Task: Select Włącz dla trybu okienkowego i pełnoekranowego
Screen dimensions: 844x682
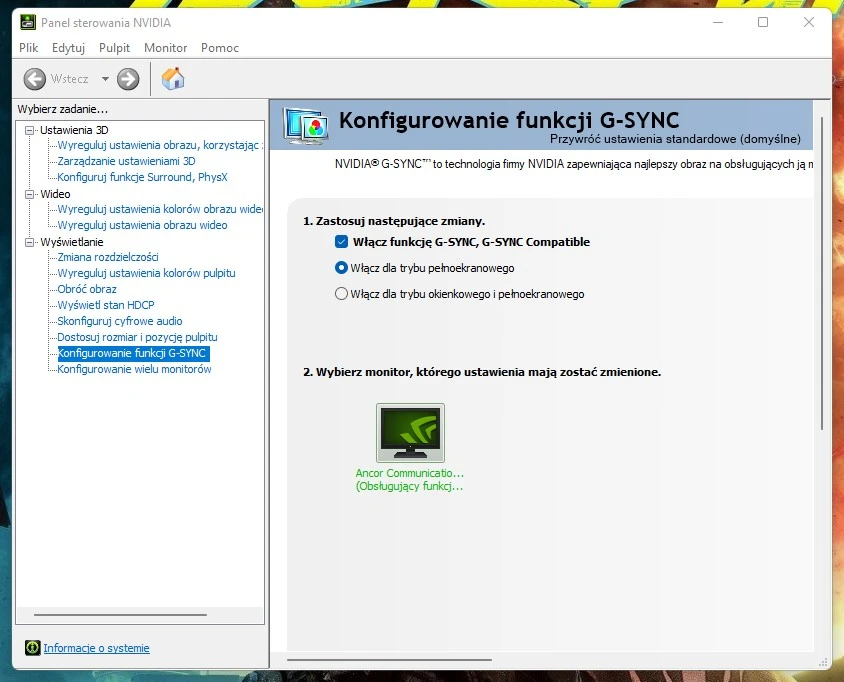Action: [x=341, y=294]
